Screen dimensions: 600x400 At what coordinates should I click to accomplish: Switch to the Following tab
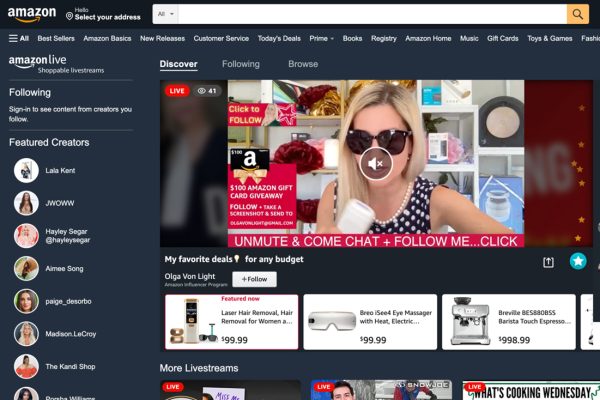pyautogui.click(x=241, y=64)
